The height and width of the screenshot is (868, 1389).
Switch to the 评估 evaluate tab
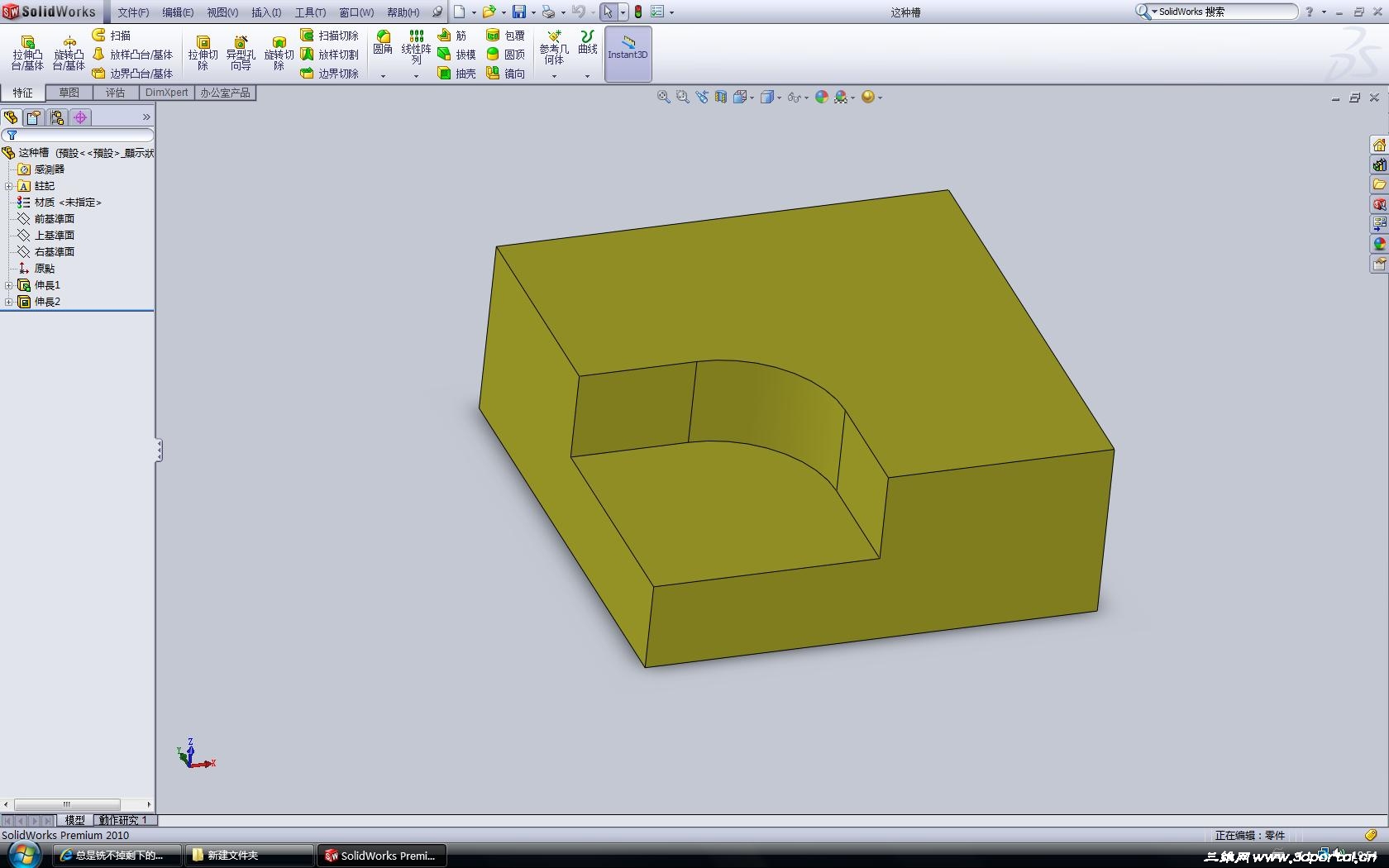coord(116,93)
